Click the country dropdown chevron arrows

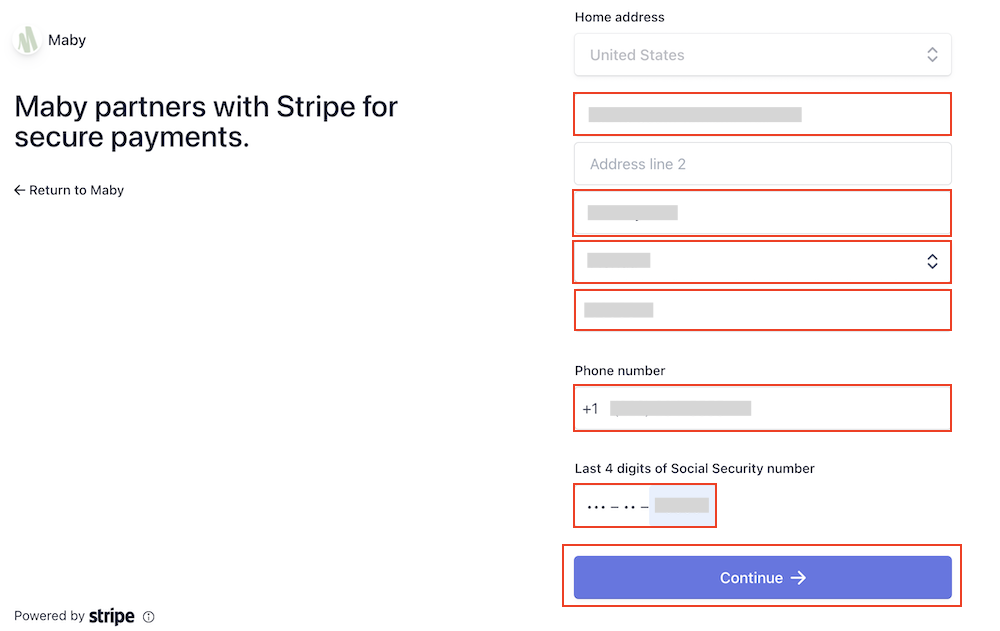click(x=932, y=55)
